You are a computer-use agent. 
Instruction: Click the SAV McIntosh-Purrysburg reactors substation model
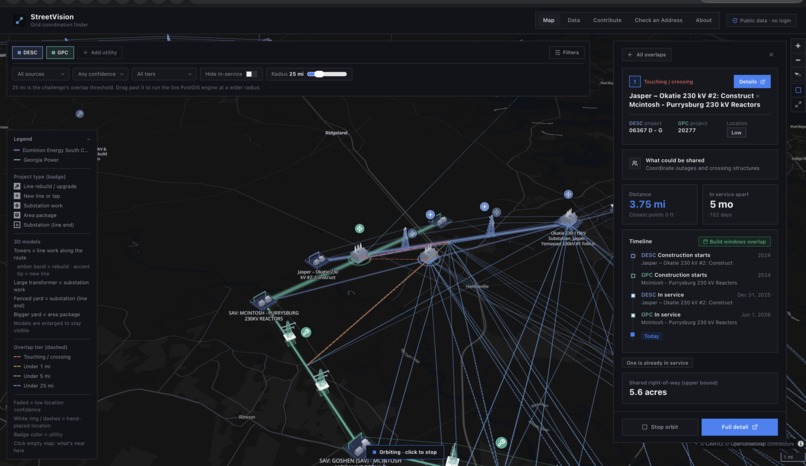263,300
